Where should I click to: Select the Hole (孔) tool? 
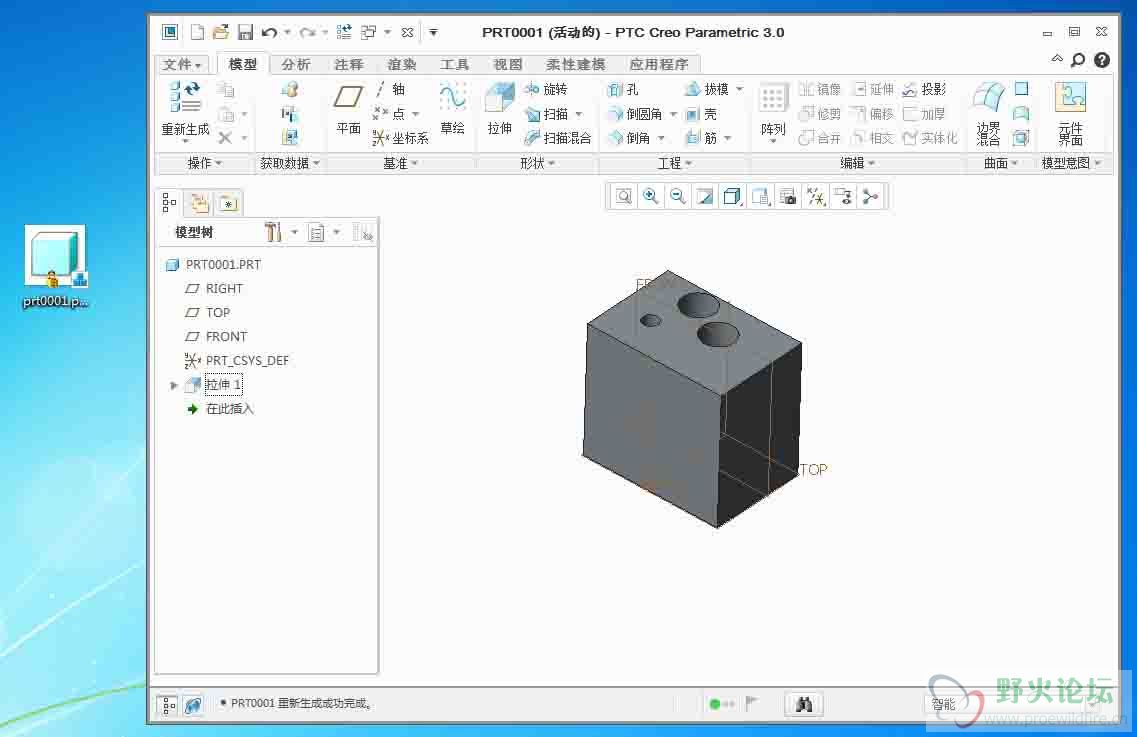623,89
